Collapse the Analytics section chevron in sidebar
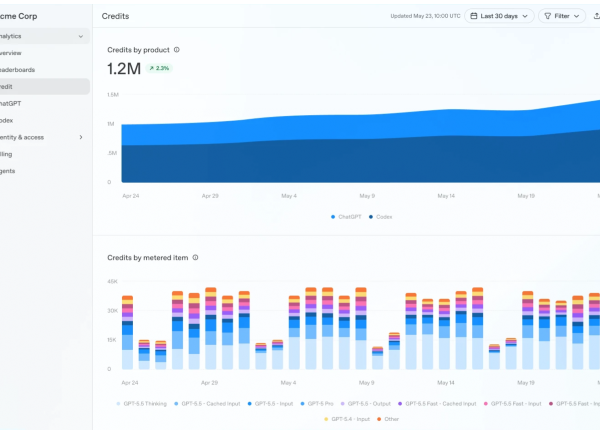600x433 pixels. (x=81, y=36)
